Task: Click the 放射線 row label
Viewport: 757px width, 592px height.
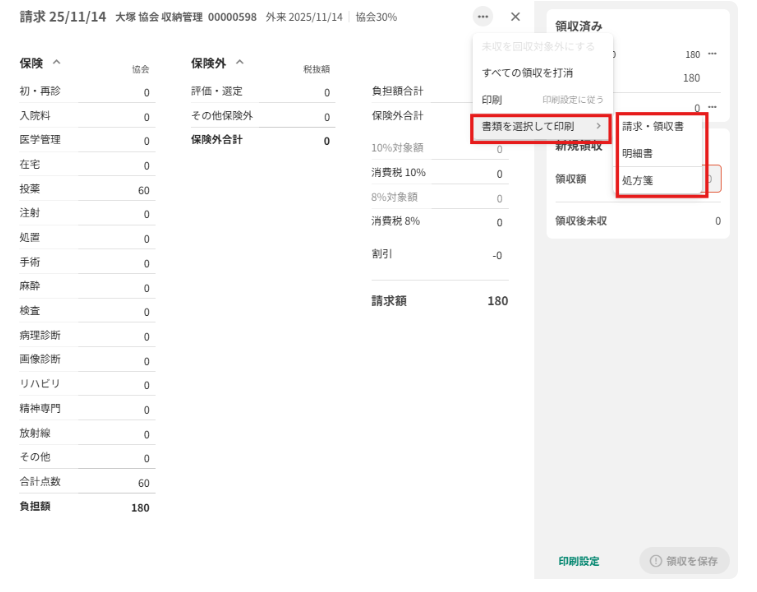Action: pos(35,433)
